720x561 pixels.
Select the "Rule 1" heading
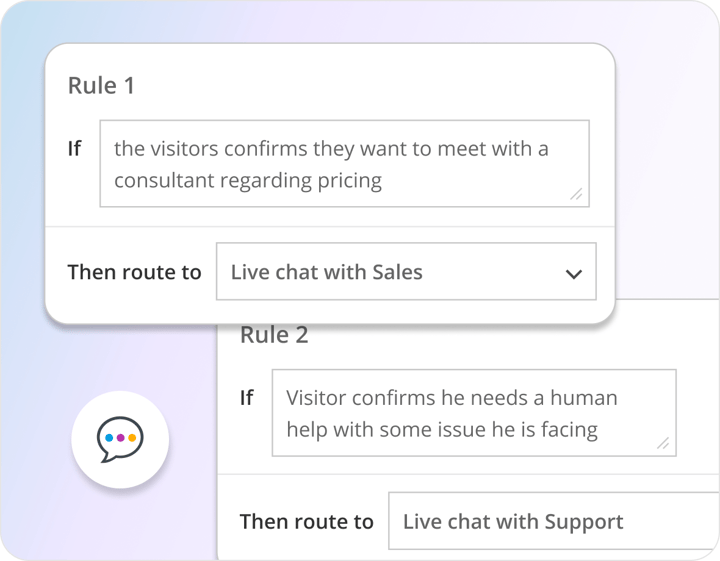coord(101,86)
